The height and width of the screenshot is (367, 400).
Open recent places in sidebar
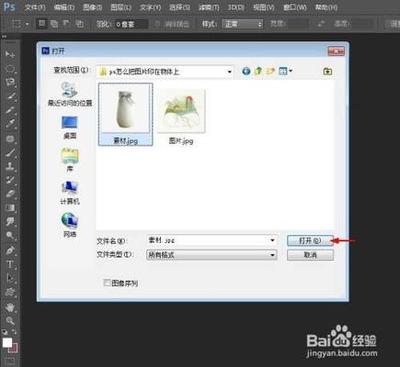coord(70,94)
